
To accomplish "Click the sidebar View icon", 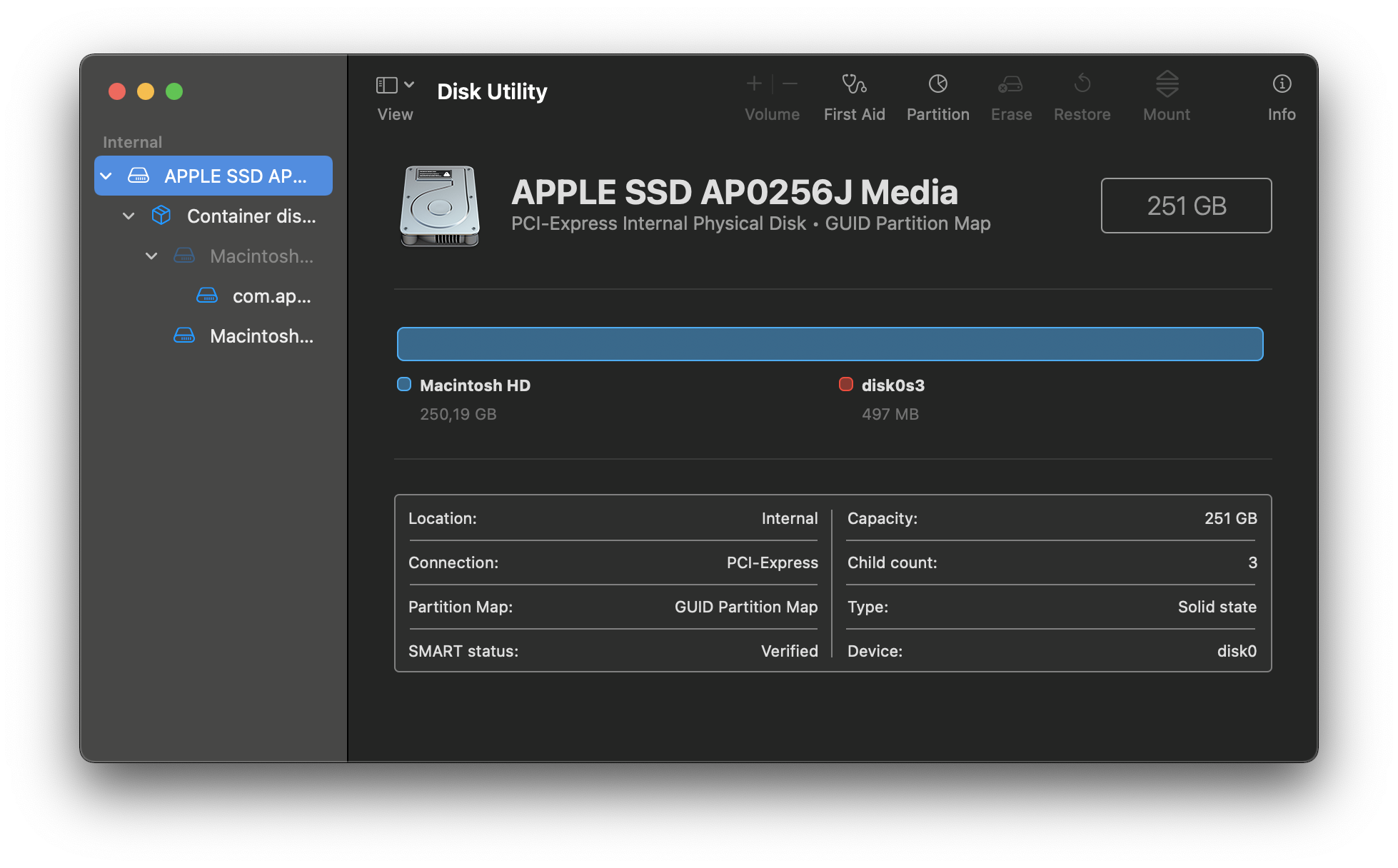I will 386,85.
